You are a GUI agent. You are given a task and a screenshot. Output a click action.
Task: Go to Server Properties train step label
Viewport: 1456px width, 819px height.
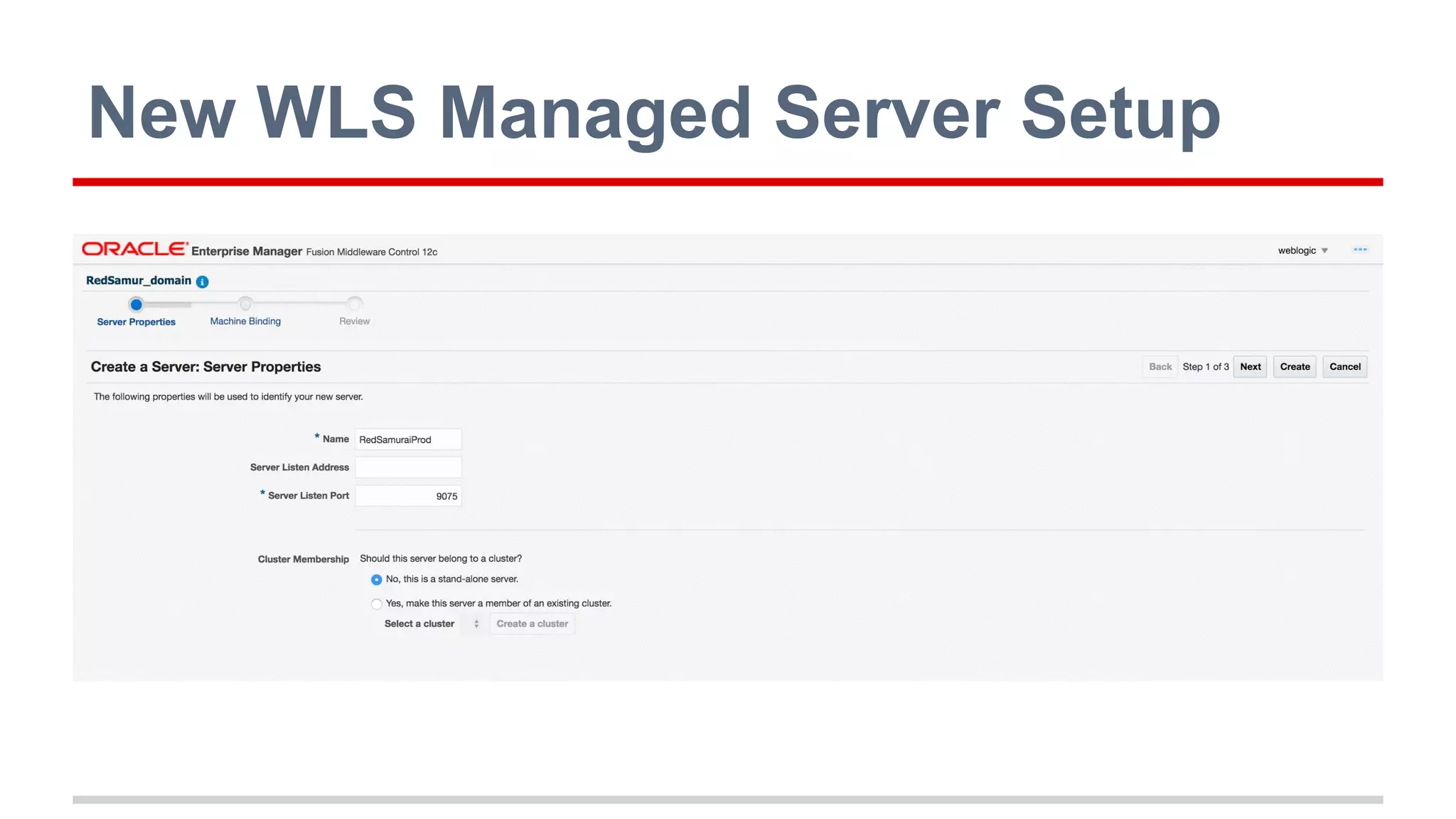[136, 322]
